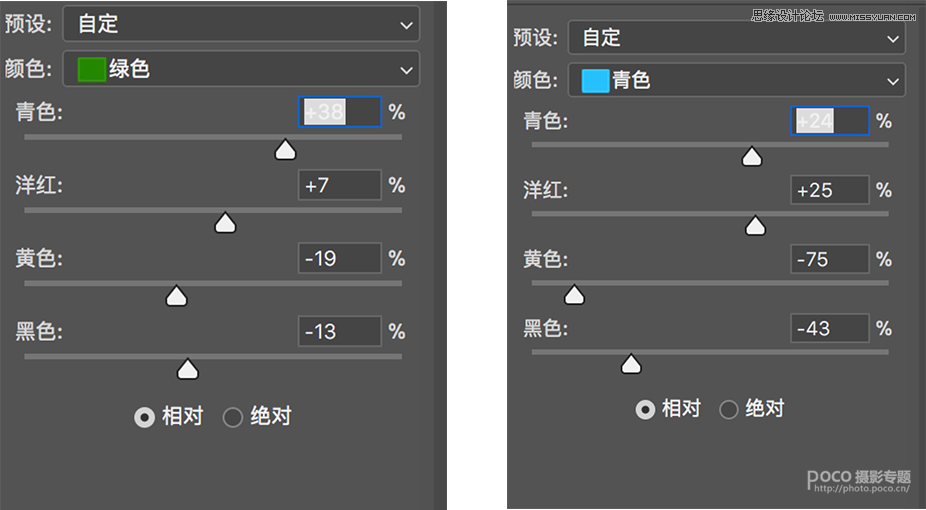Click the green color swatch in left panel
Viewport: 926px width, 510px height.
click(92, 69)
